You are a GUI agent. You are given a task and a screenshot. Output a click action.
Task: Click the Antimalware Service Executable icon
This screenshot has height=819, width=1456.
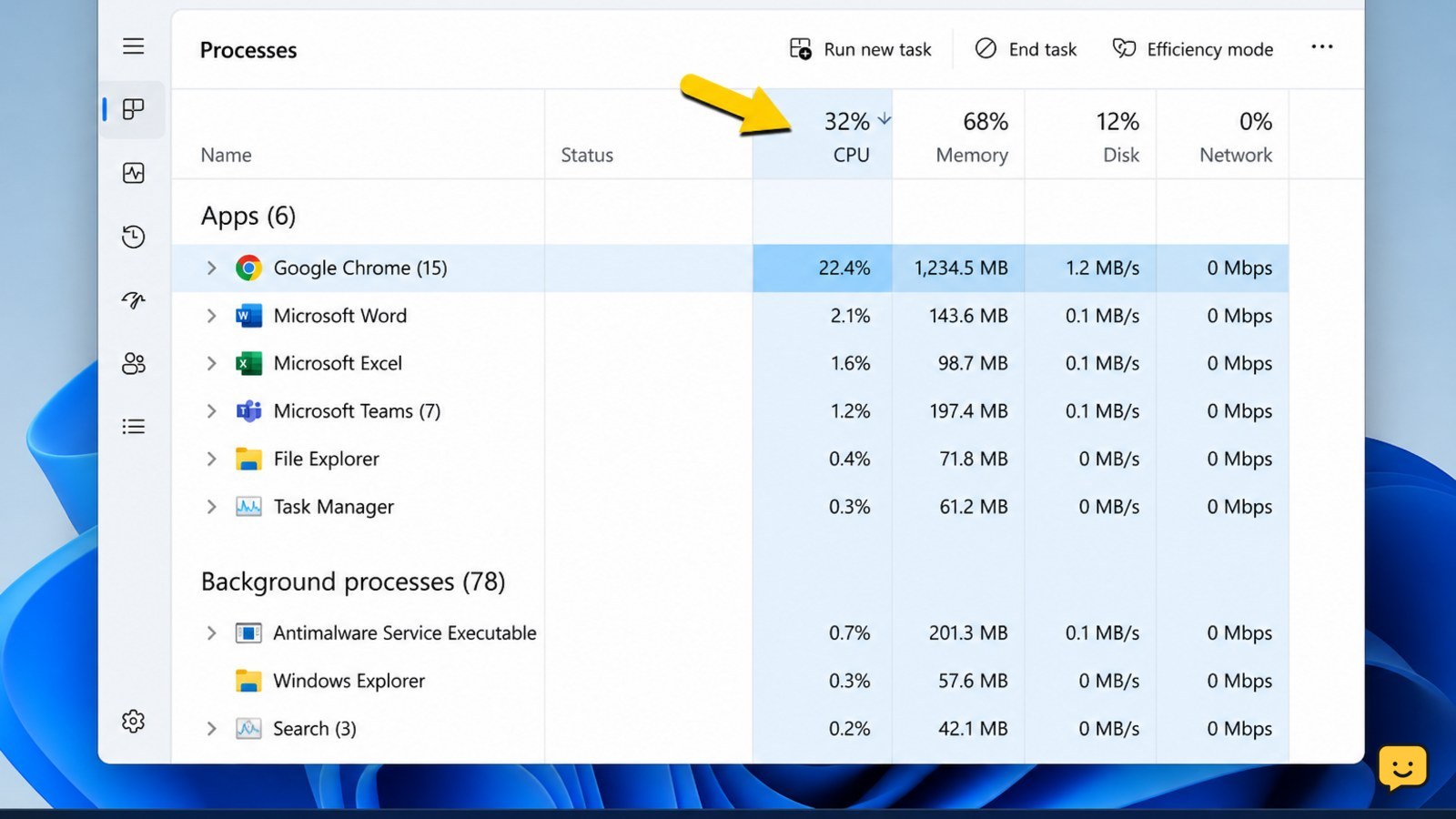click(x=248, y=632)
